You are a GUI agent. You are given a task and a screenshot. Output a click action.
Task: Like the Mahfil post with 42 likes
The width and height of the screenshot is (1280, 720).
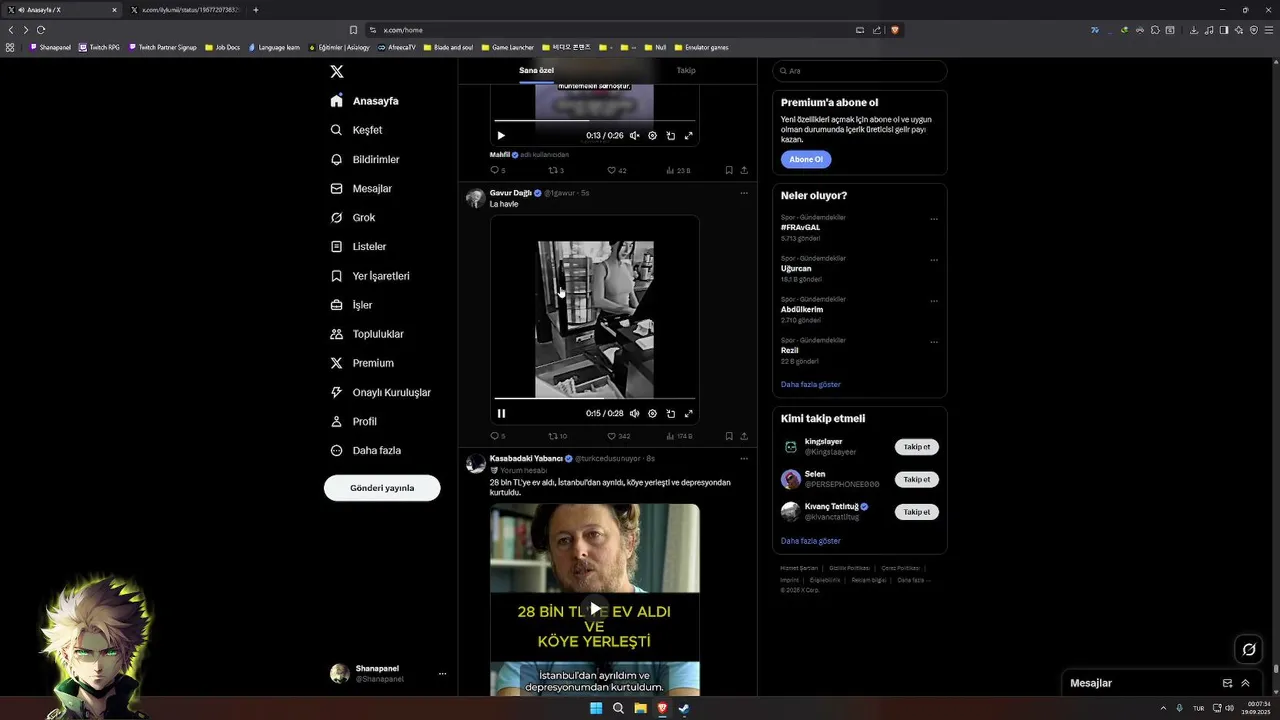click(617, 170)
